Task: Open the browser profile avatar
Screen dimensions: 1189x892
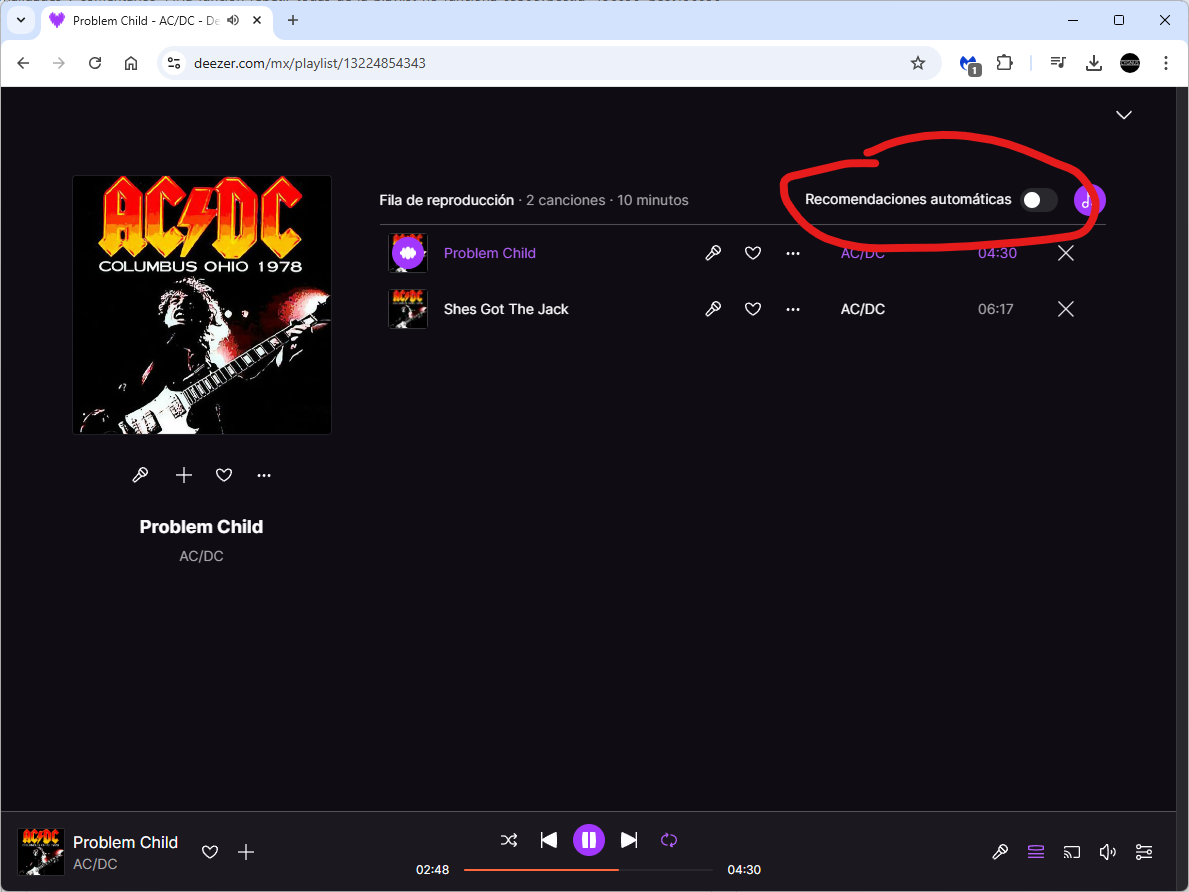Action: [x=1130, y=63]
